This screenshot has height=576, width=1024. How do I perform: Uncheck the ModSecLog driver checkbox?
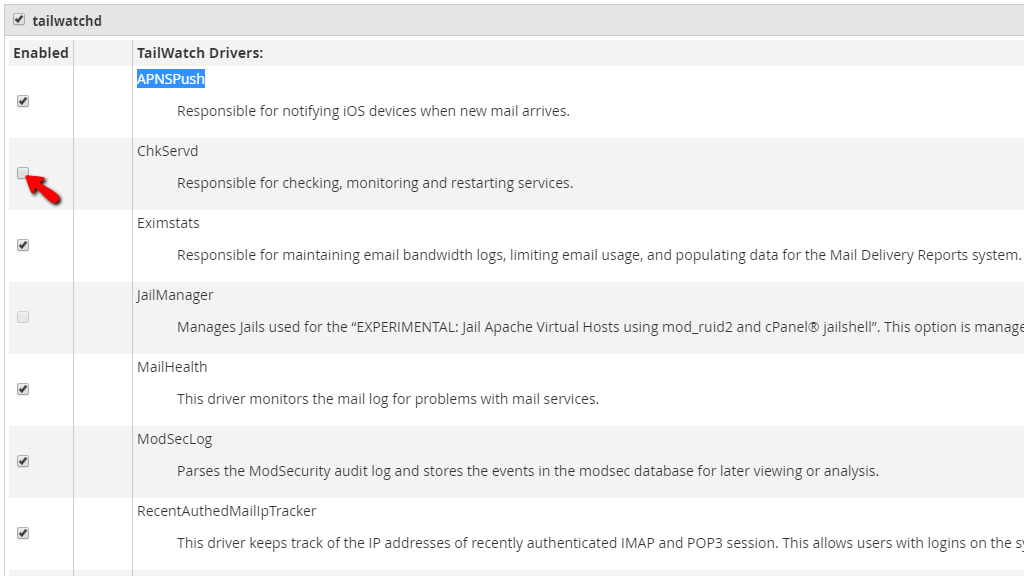pyautogui.click(x=23, y=461)
